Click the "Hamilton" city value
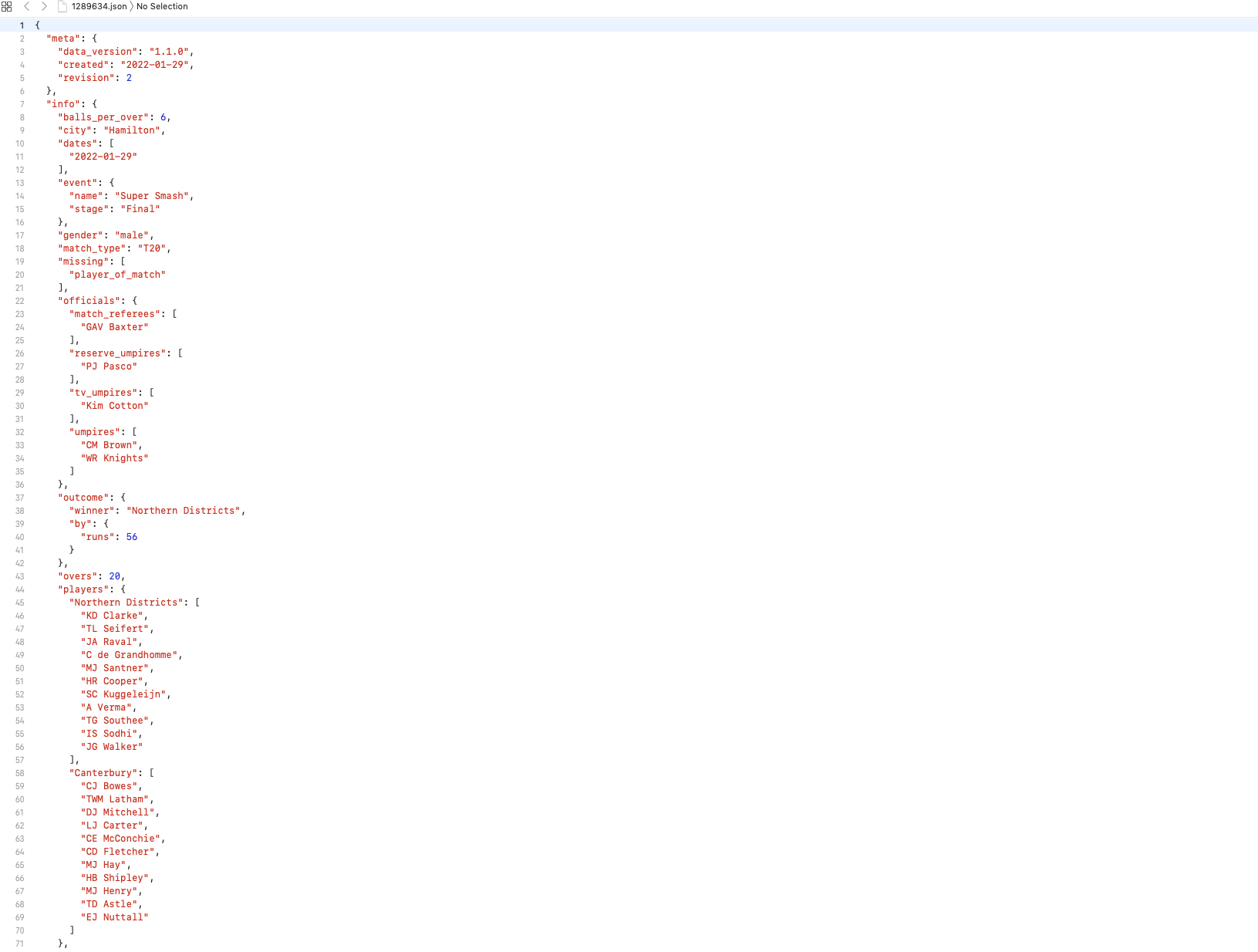Image resolution: width=1258 pixels, height=952 pixels. (x=132, y=130)
